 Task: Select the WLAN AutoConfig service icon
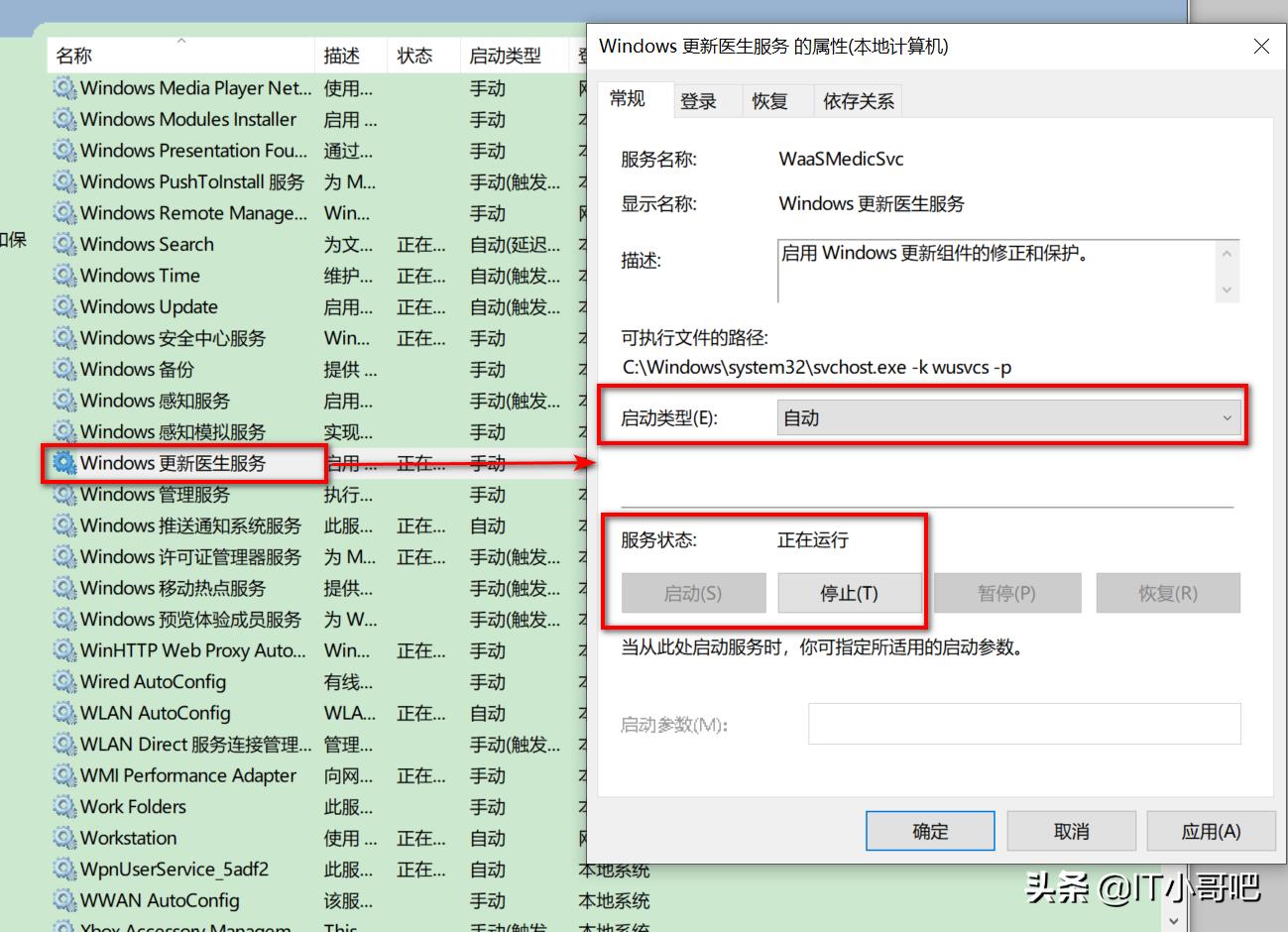point(64,713)
